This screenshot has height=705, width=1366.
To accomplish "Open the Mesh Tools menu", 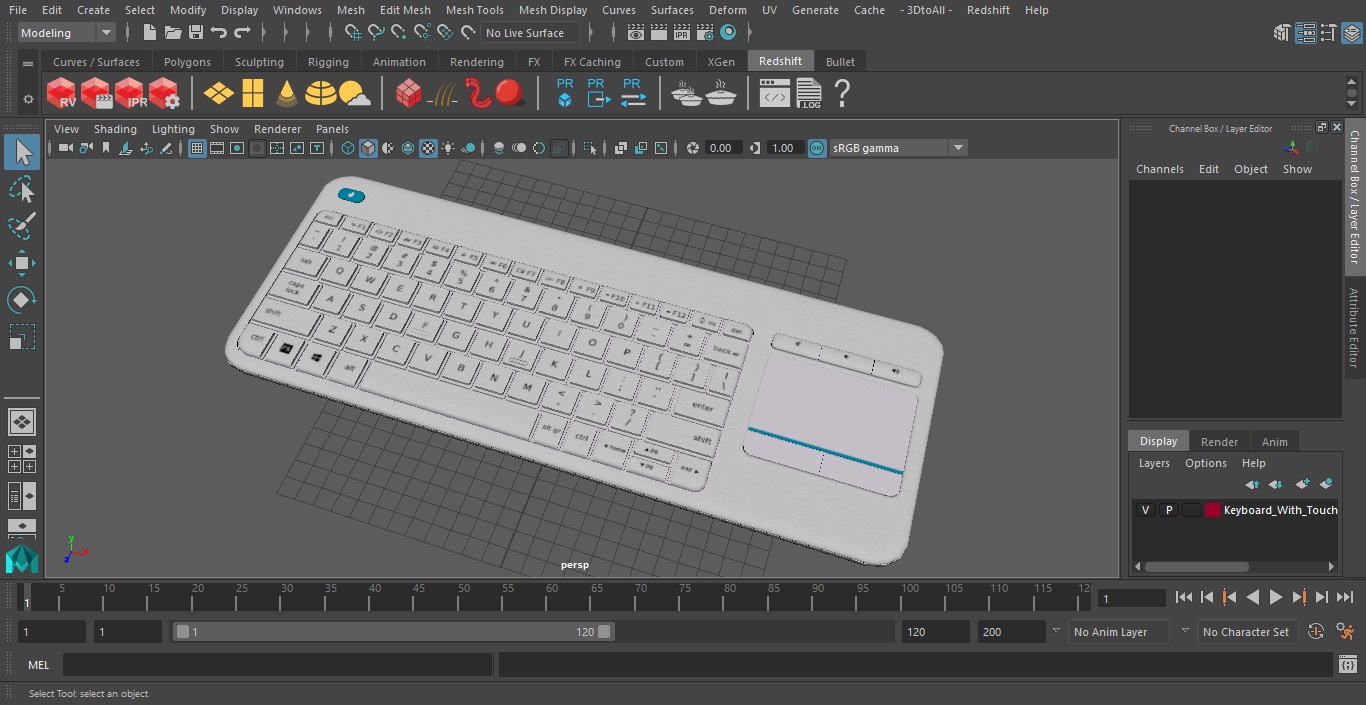I will pyautogui.click(x=474, y=10).
